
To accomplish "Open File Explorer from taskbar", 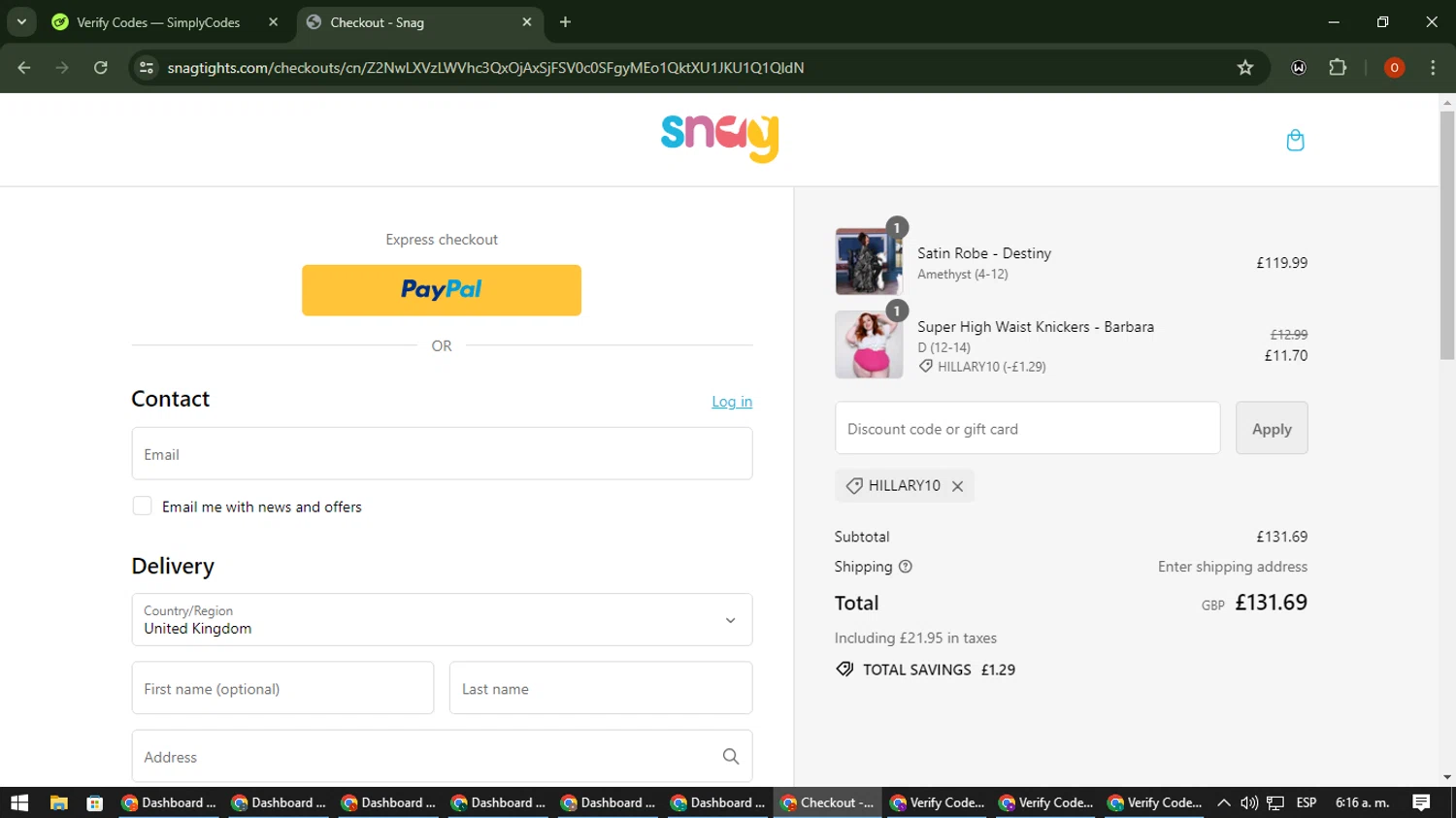I will [x=59, y=802].
